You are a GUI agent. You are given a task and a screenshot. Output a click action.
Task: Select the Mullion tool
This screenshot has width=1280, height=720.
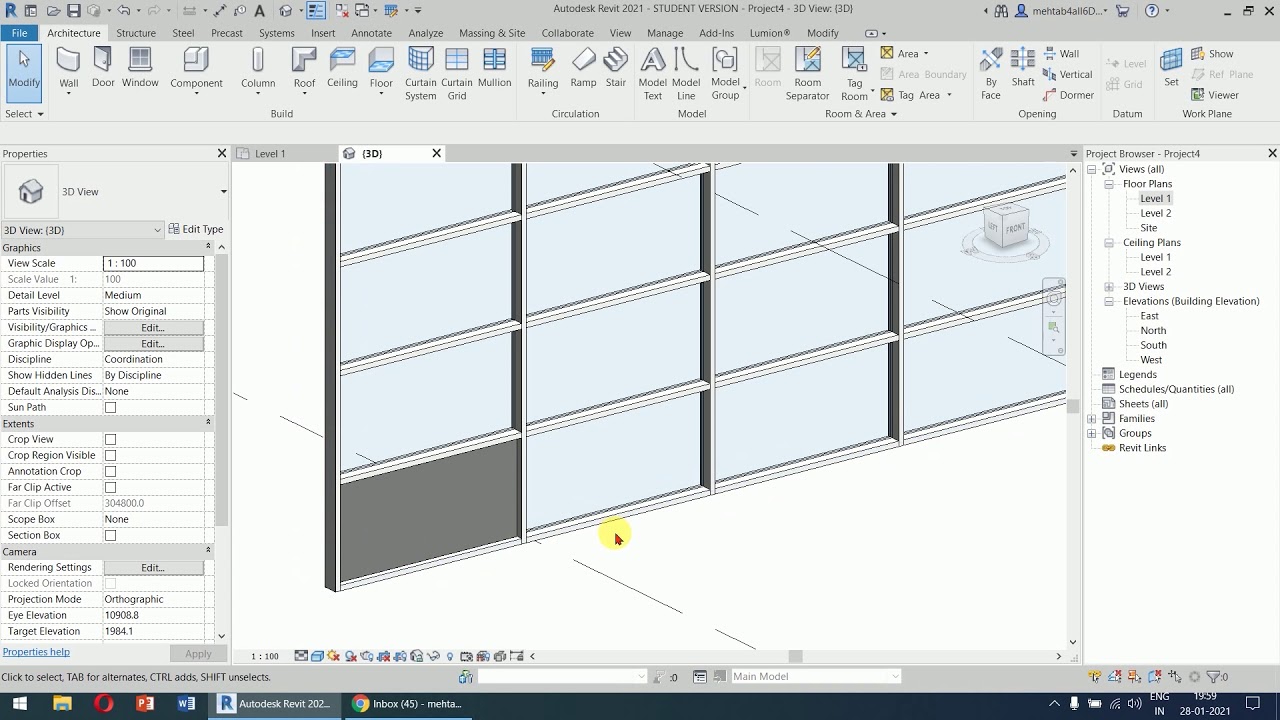click(494, 69)
